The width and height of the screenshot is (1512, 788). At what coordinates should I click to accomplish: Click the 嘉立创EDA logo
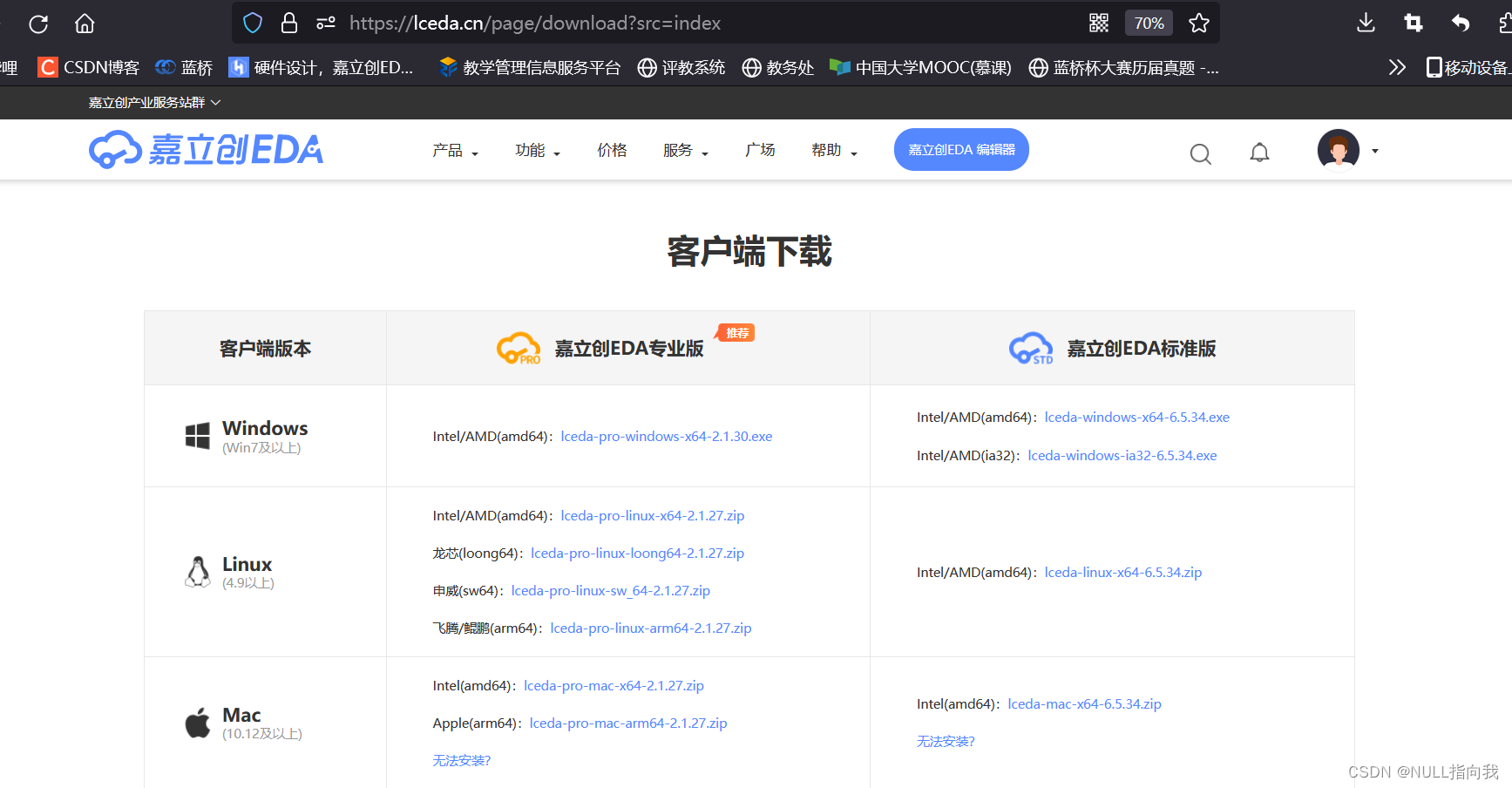pos(207,150)
